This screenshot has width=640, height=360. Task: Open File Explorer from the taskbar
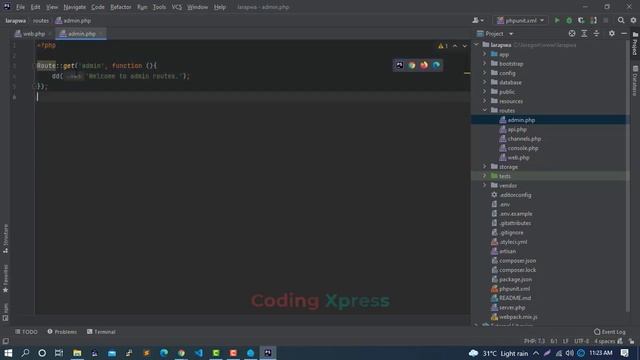77,353
